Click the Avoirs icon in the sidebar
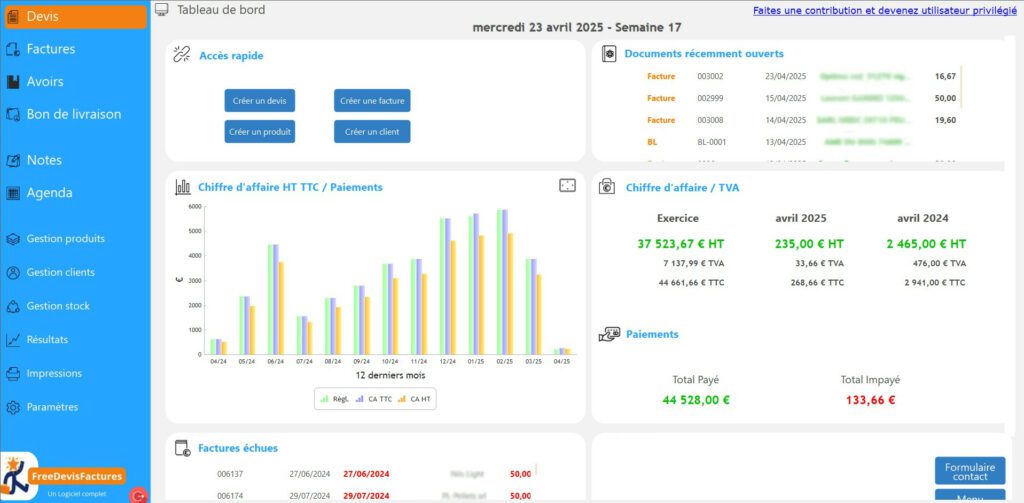This screenshot has height=503, width=1024. pos(13,82)
